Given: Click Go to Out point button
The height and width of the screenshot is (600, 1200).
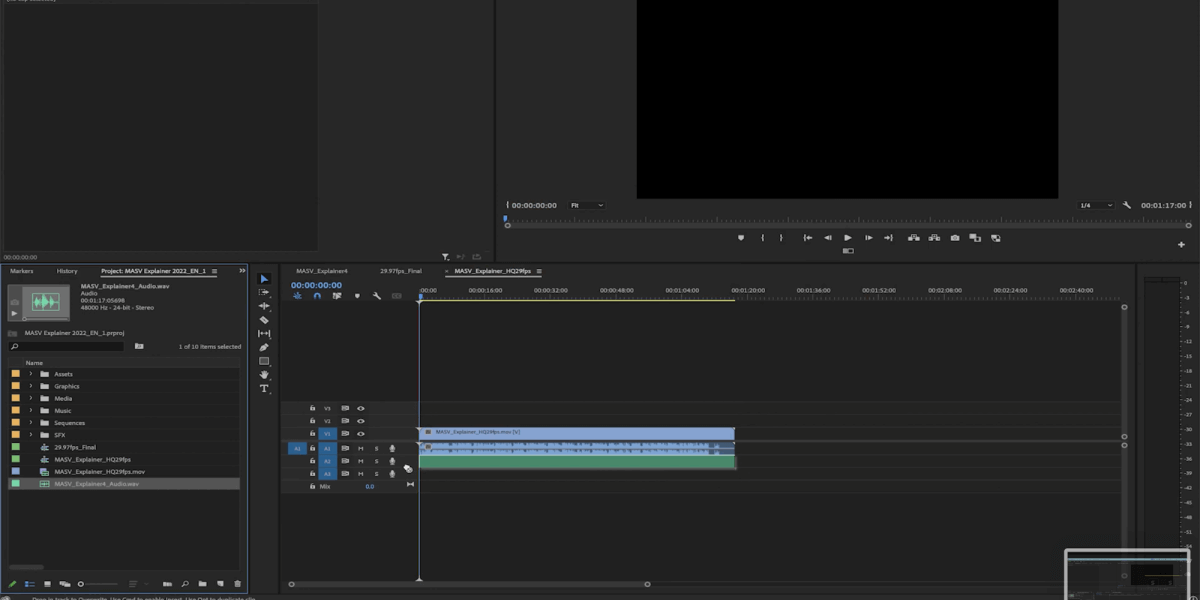Looking at the screenshot, I should [x=888, y=238].
